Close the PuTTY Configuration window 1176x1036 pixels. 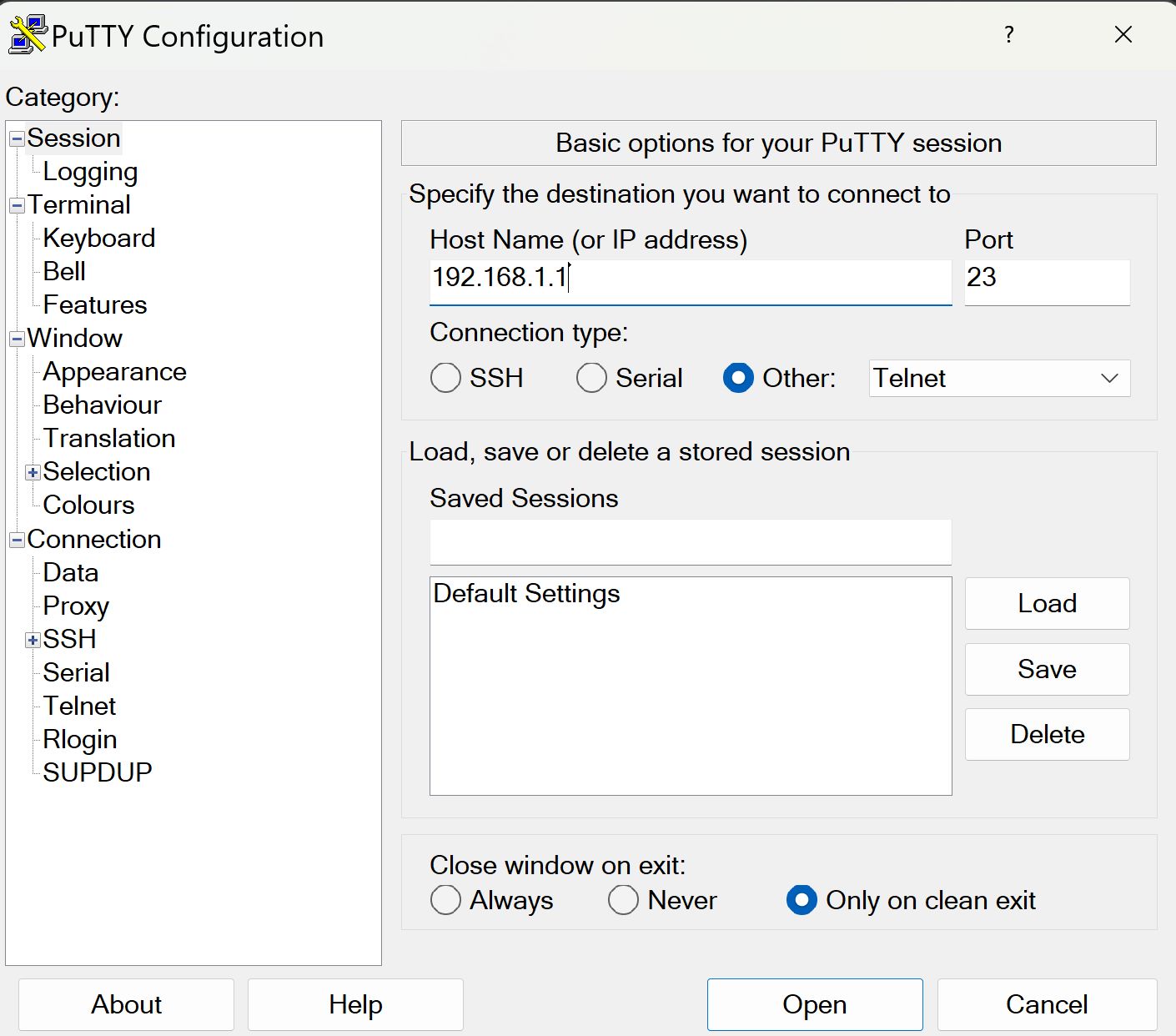point(1123,34)
